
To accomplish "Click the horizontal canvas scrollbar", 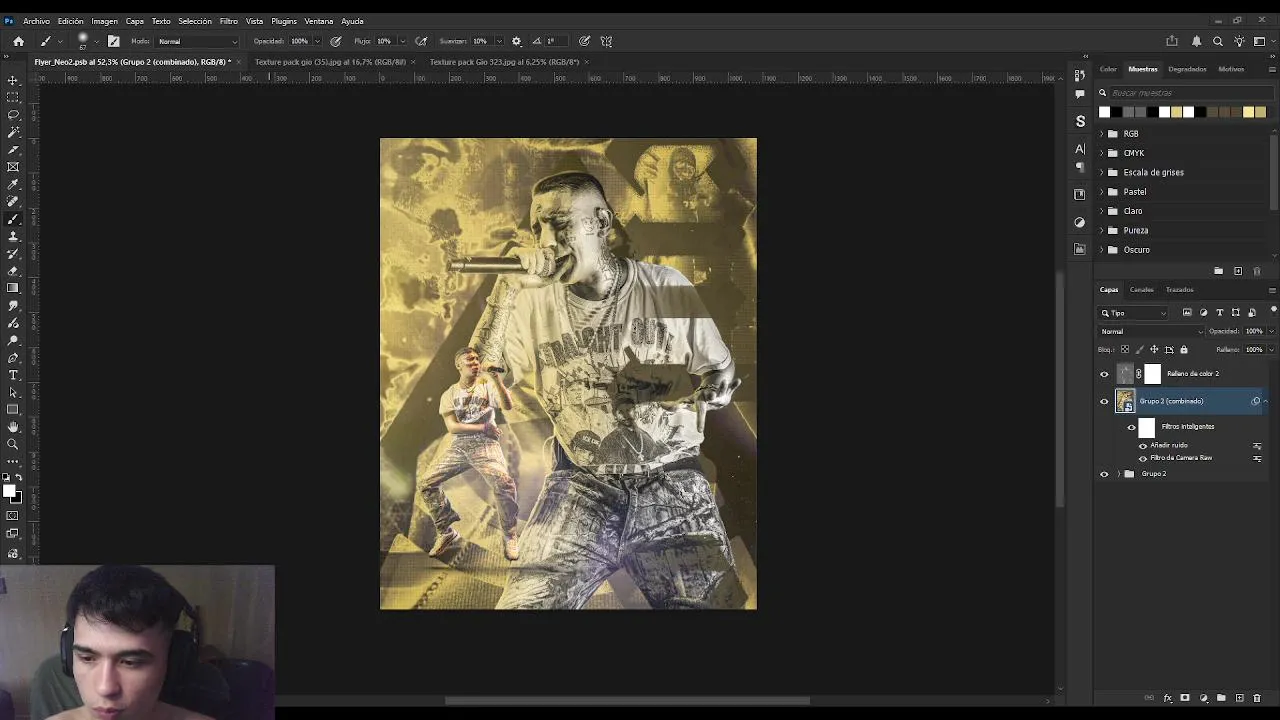I will coord(627,700).
